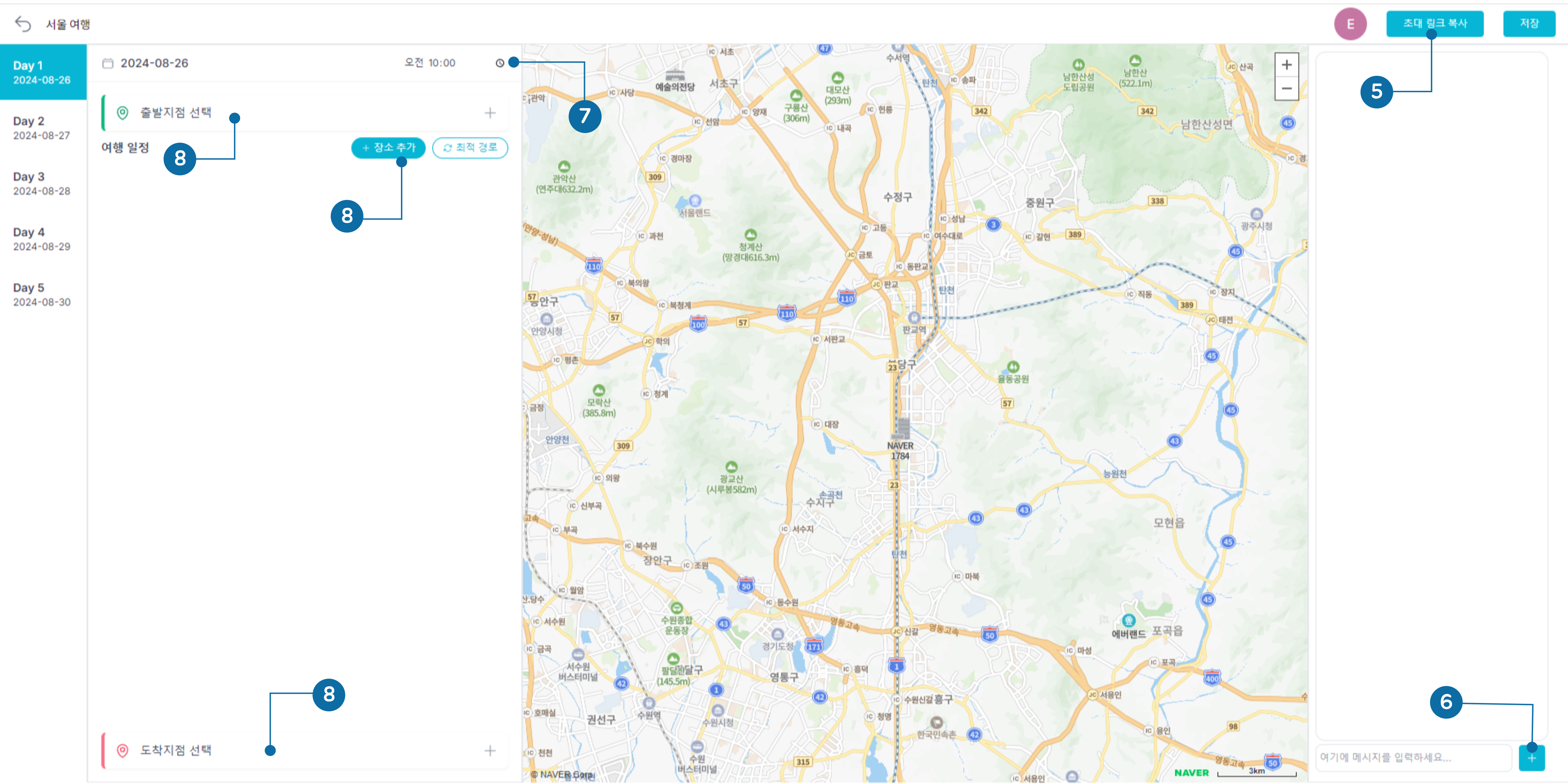Click the 판교역 marker on map

[914, 318]
